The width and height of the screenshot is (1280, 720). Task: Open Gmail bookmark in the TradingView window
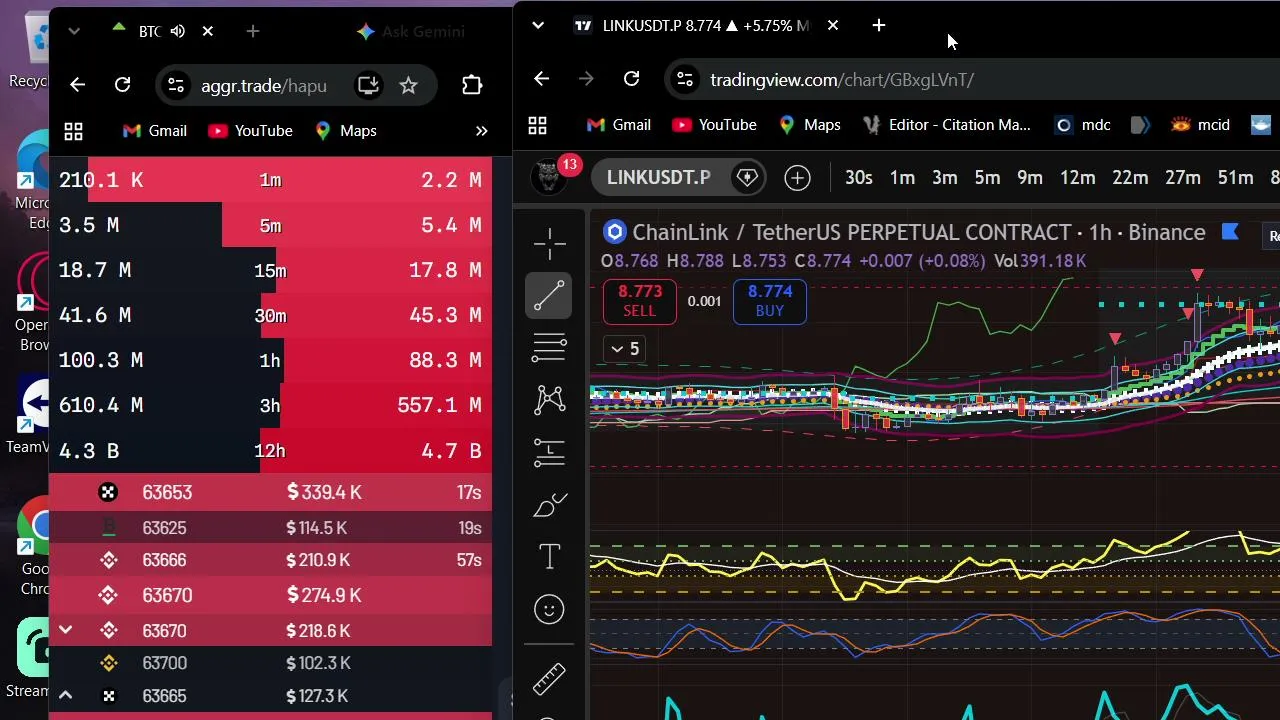click(x=619, y=125)
